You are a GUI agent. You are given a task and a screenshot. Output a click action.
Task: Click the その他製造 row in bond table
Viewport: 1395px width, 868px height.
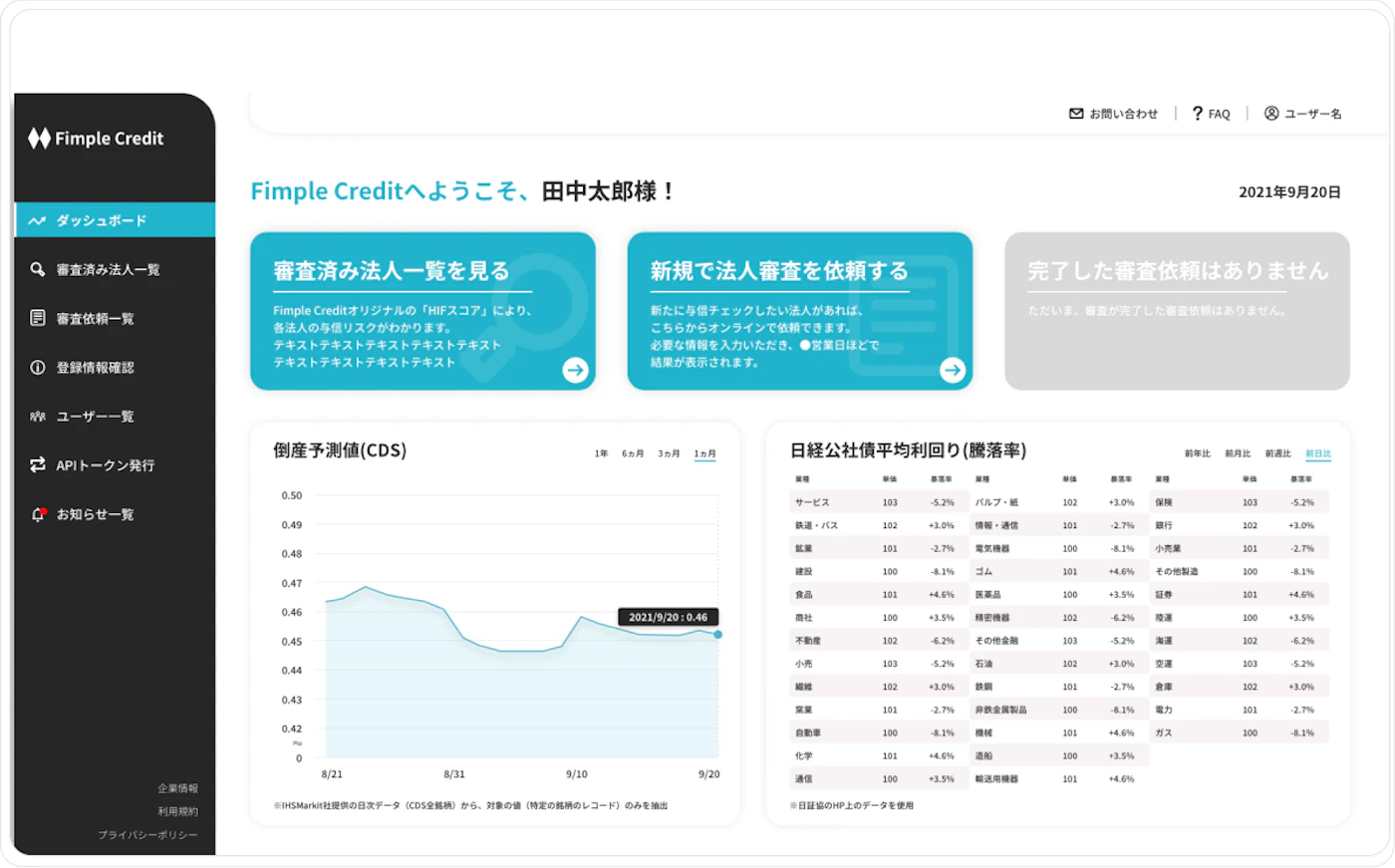coord(1240,571)
